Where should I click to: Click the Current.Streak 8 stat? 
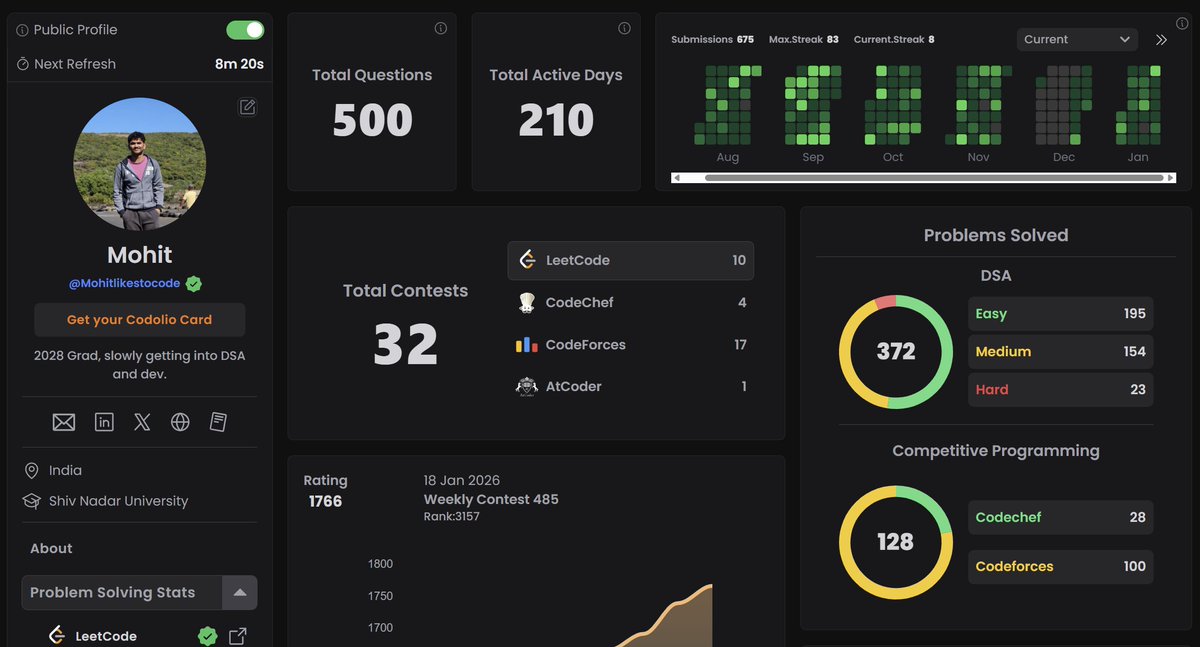click(x=894, y=39)
